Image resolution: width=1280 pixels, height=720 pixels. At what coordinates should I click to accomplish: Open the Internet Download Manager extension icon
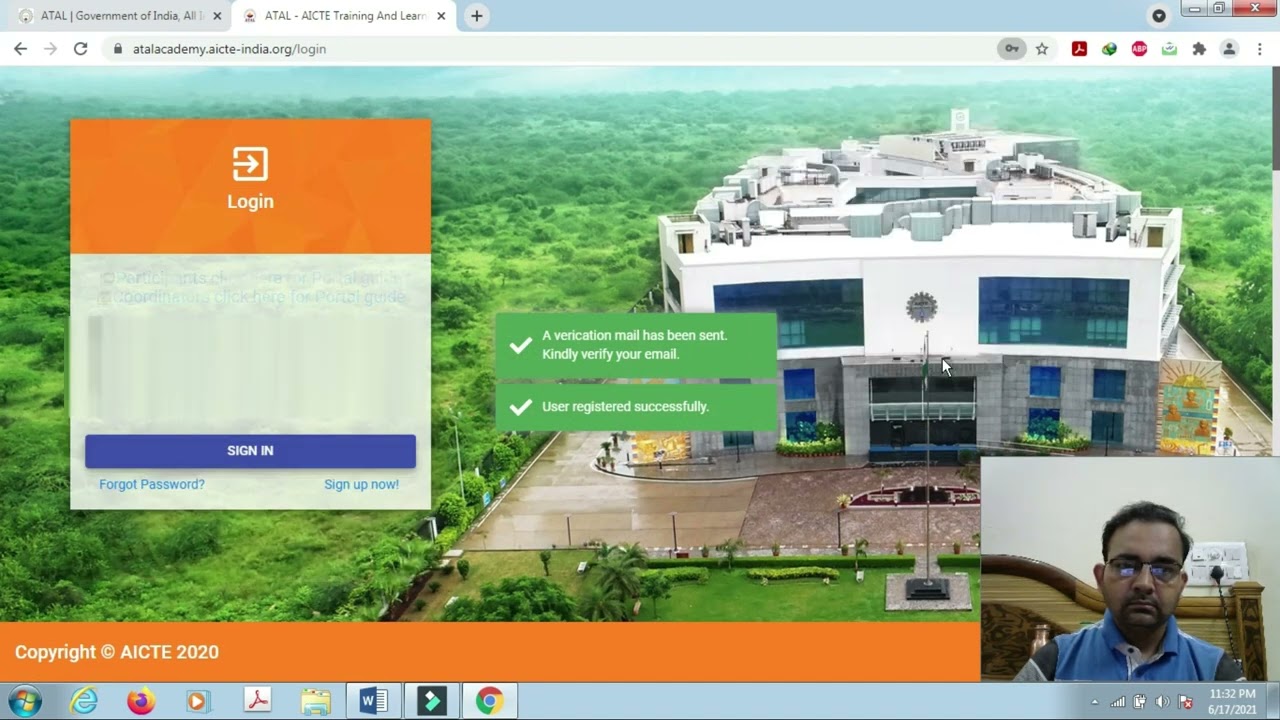1109,48
